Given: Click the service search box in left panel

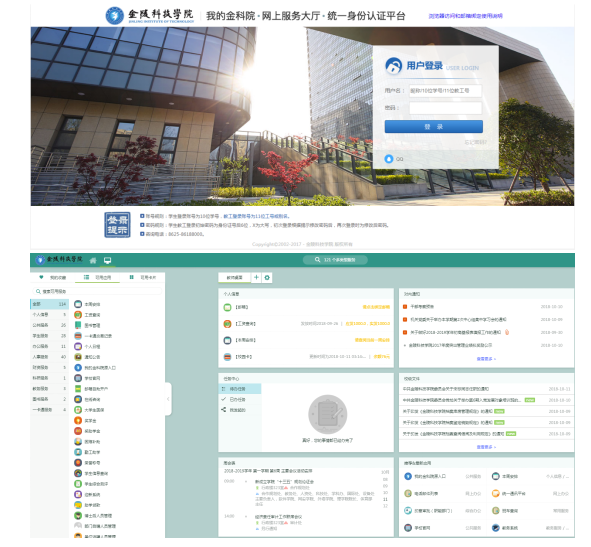Looking at the screenshot, I should pos(97,291).
